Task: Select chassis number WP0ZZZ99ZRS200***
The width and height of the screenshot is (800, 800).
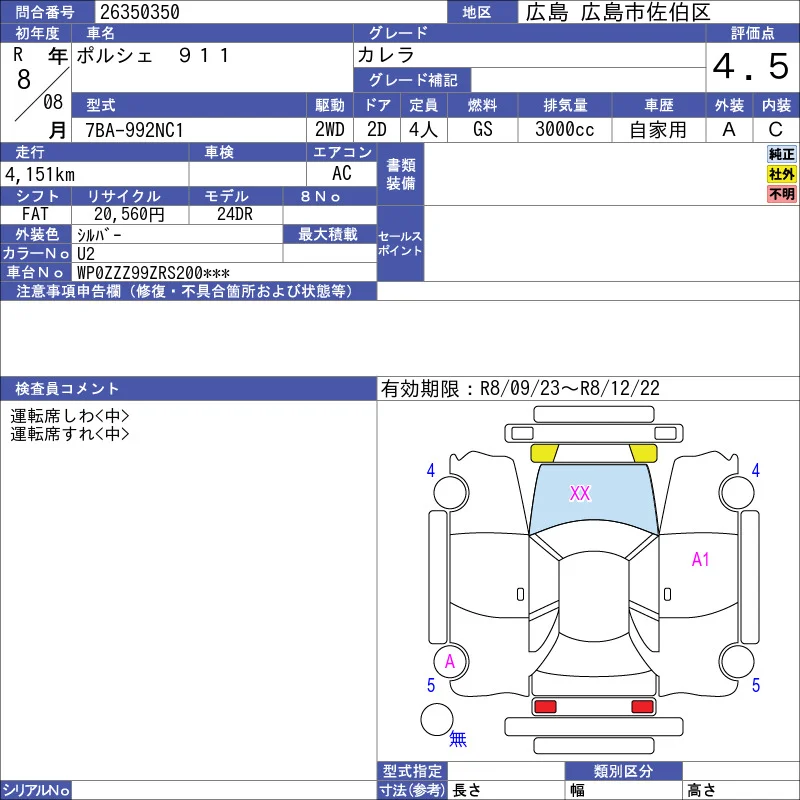Action: [153, 273]
